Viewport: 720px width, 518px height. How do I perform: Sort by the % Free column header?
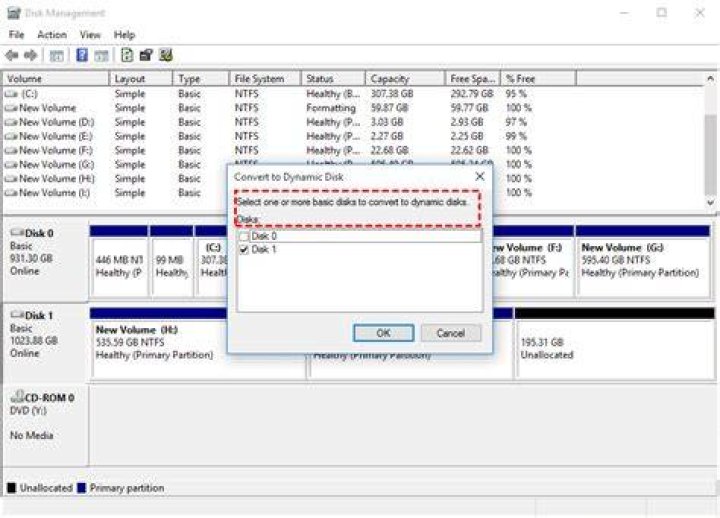coord(538,79)
